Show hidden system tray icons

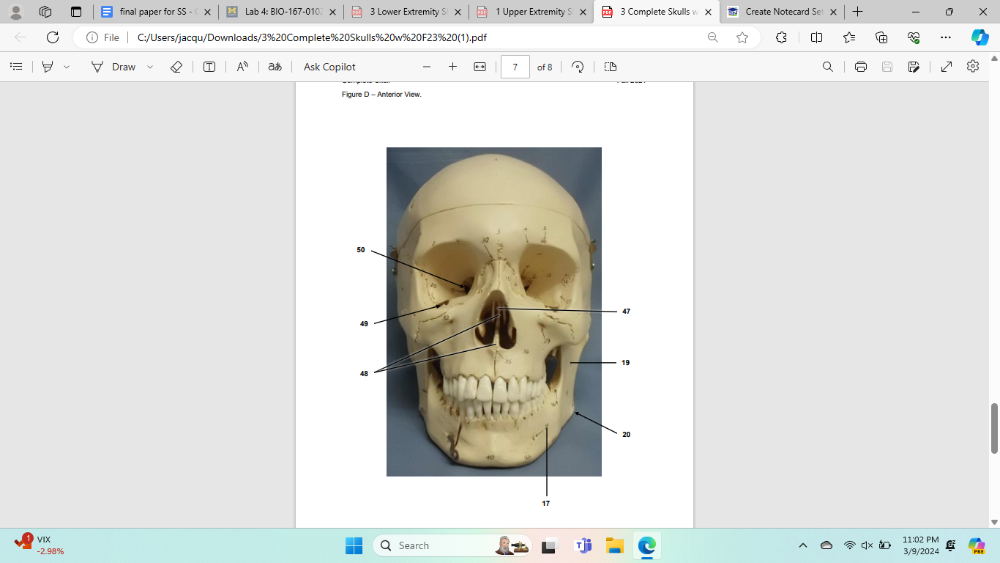(x=802, y=545)
